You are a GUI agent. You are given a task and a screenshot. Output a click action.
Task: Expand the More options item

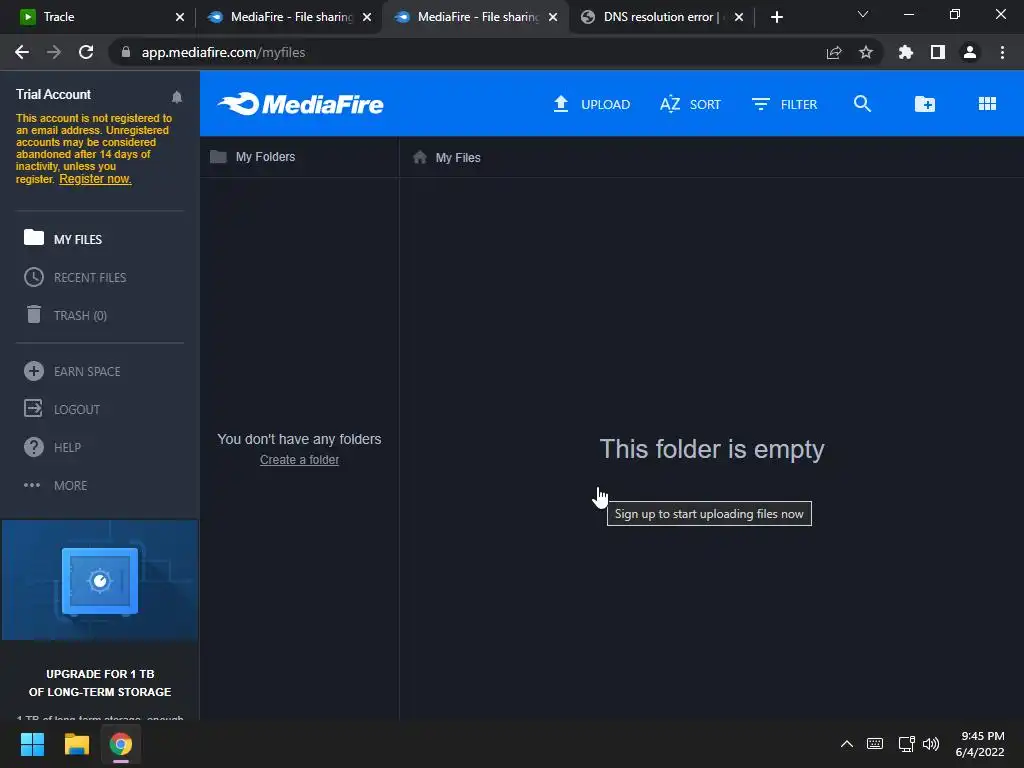click(55, 485)
